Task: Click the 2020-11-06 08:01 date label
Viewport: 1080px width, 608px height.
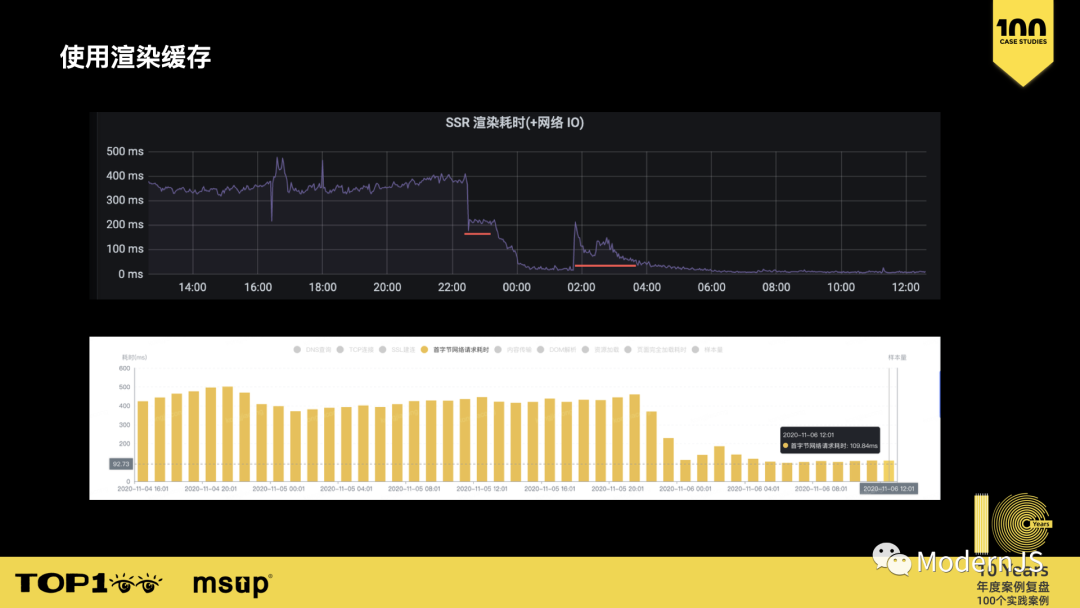Action: 821,489
